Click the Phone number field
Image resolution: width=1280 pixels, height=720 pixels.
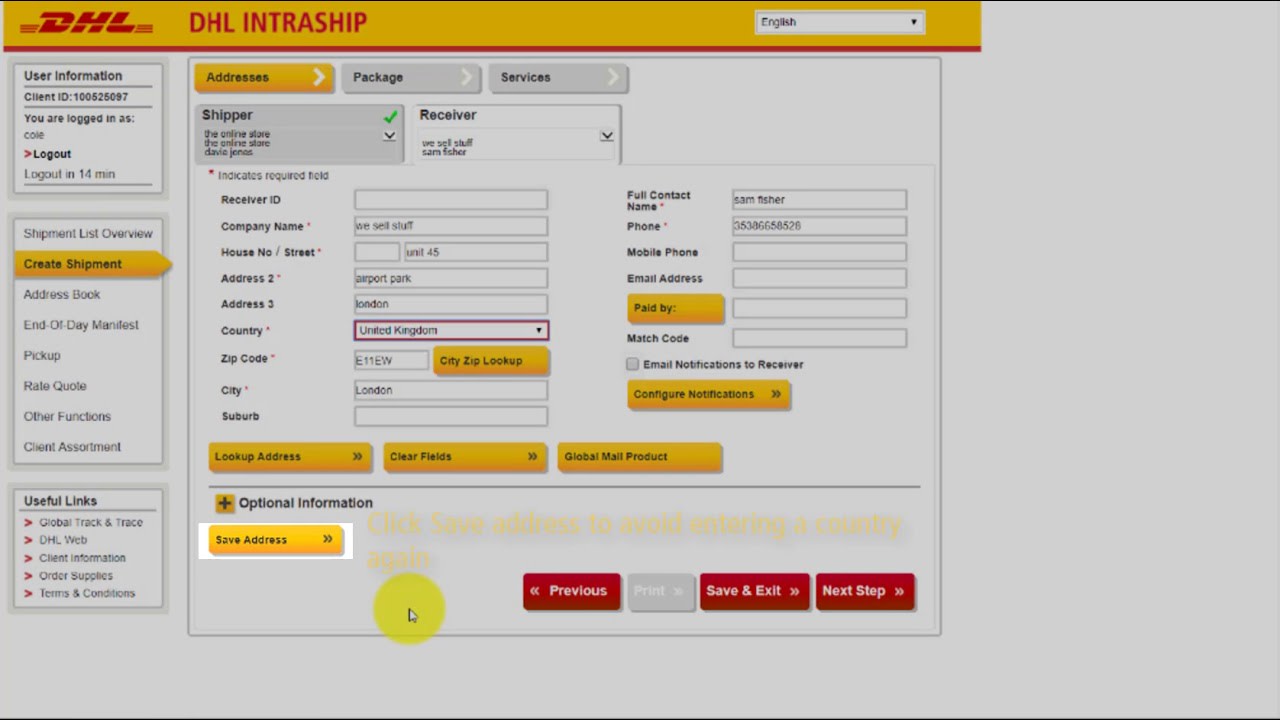point(820,226)
